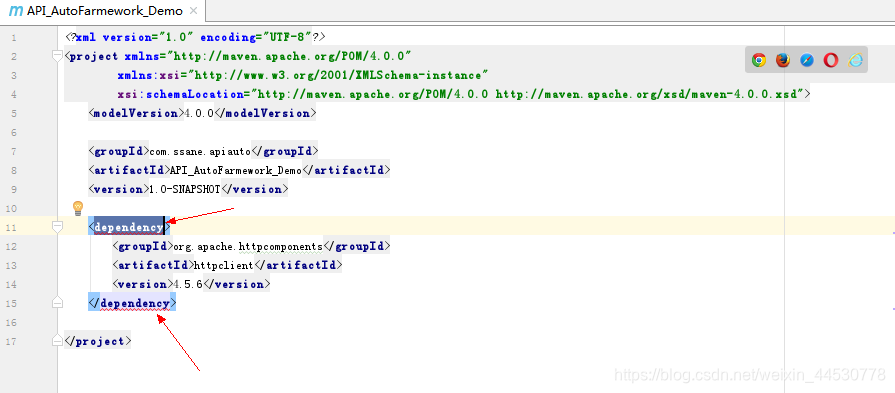Click the Maven icon on the editor tab

[x=17, y=11]
